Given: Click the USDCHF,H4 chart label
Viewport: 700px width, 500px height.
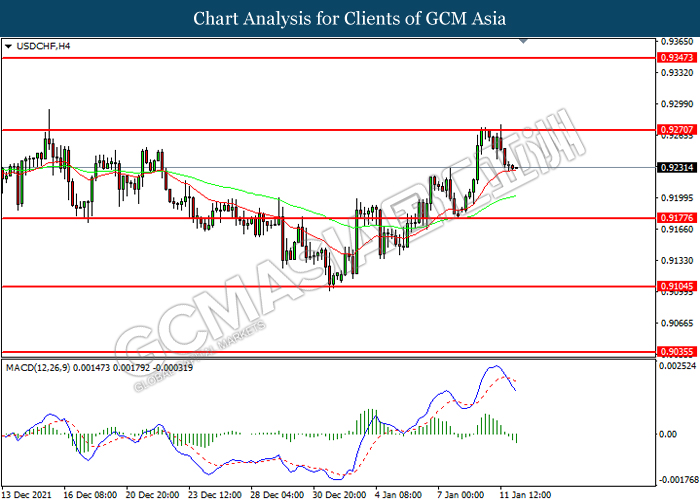Looking at the screenshot, I should (x=43, y=46).
